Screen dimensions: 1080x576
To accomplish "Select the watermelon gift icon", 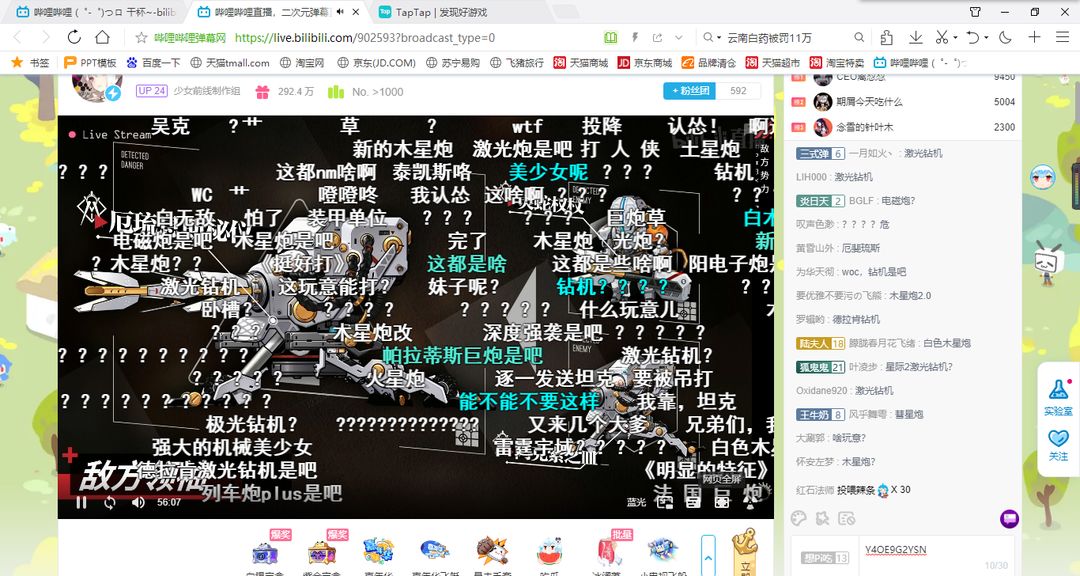I will [550, 551].
